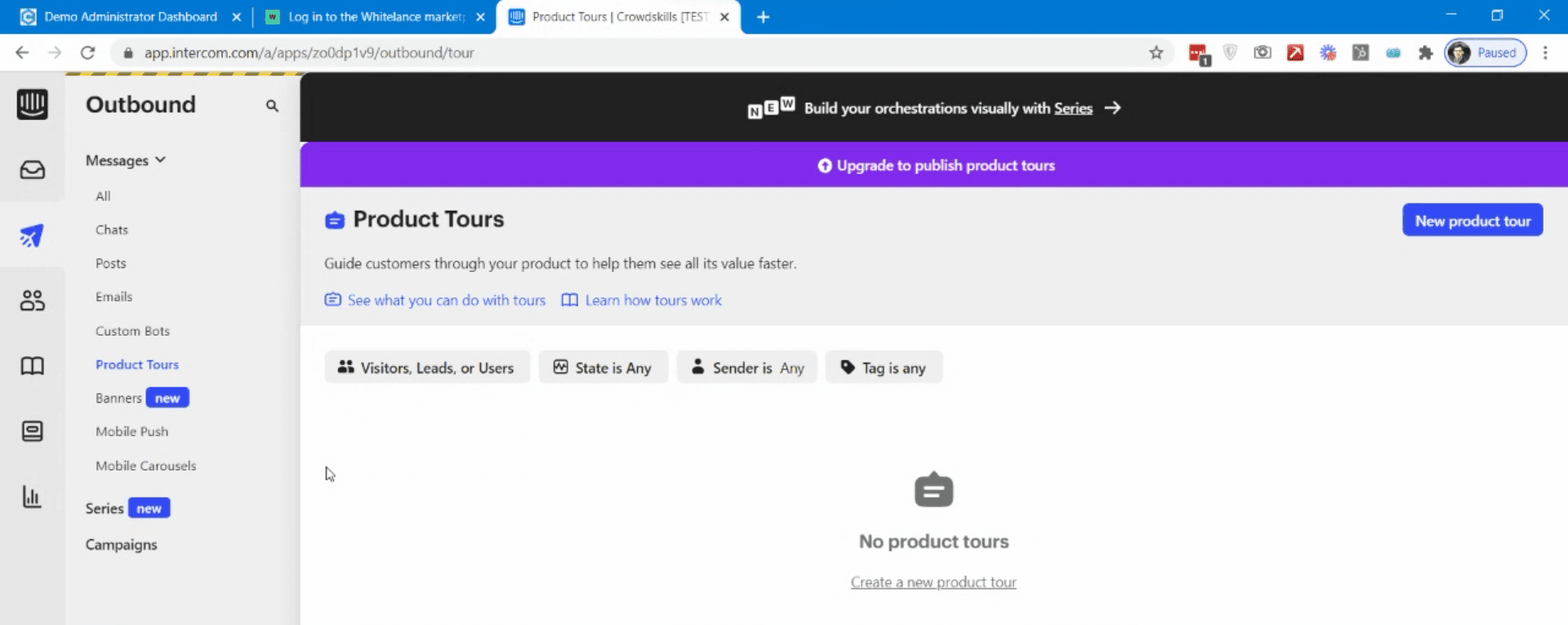The width and height of the screenshot is (1568, 625).
Task: Collapse the Messages section chevron
Action: tap(160, 160)
